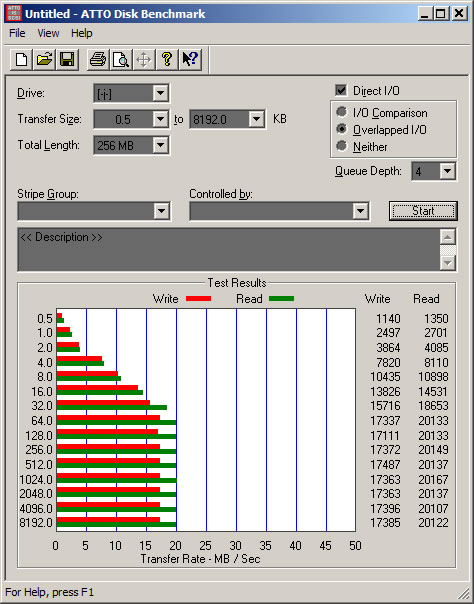
Task: Click the yellow question mark About icon
Action: coord(167,60)
